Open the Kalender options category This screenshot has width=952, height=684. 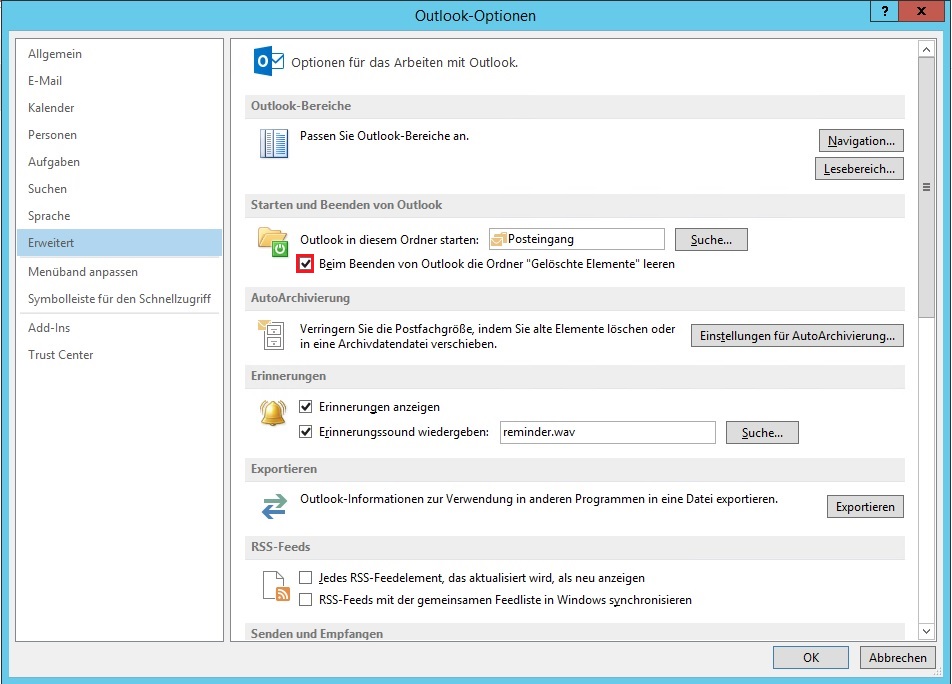click(x=119, y=108)
